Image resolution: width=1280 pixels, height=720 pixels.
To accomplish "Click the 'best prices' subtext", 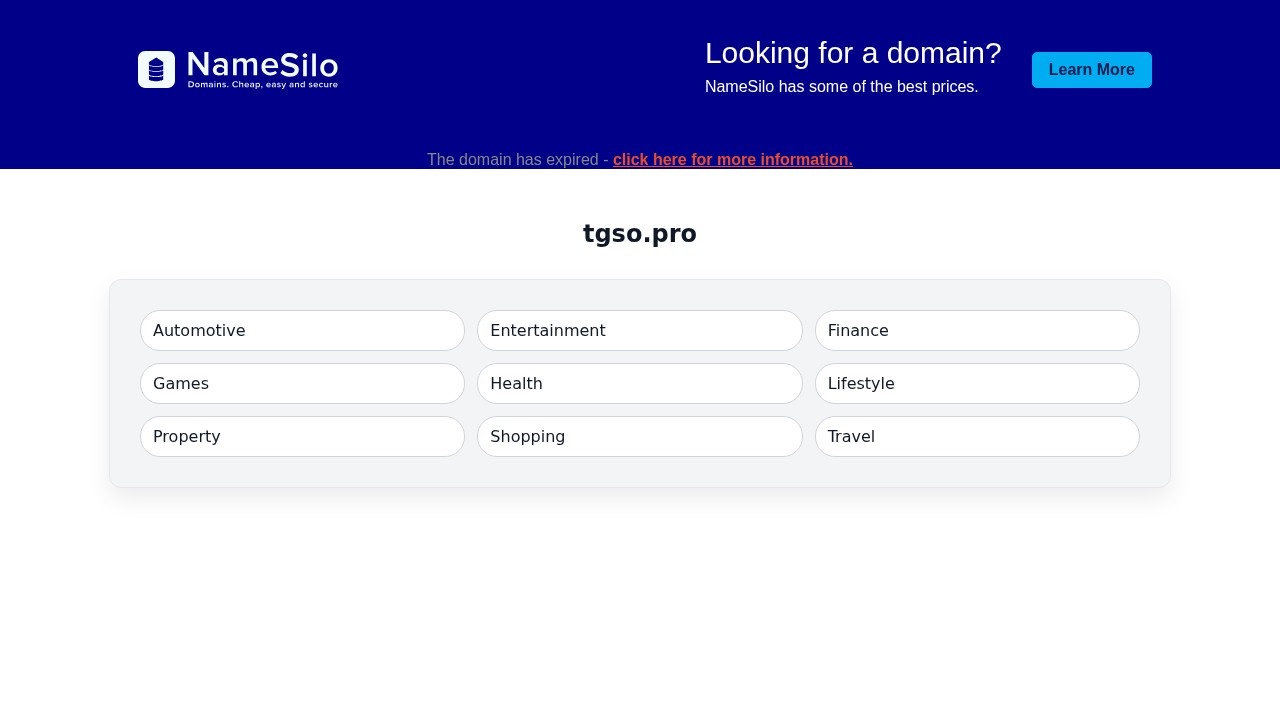I will click(x=841, y=86).
